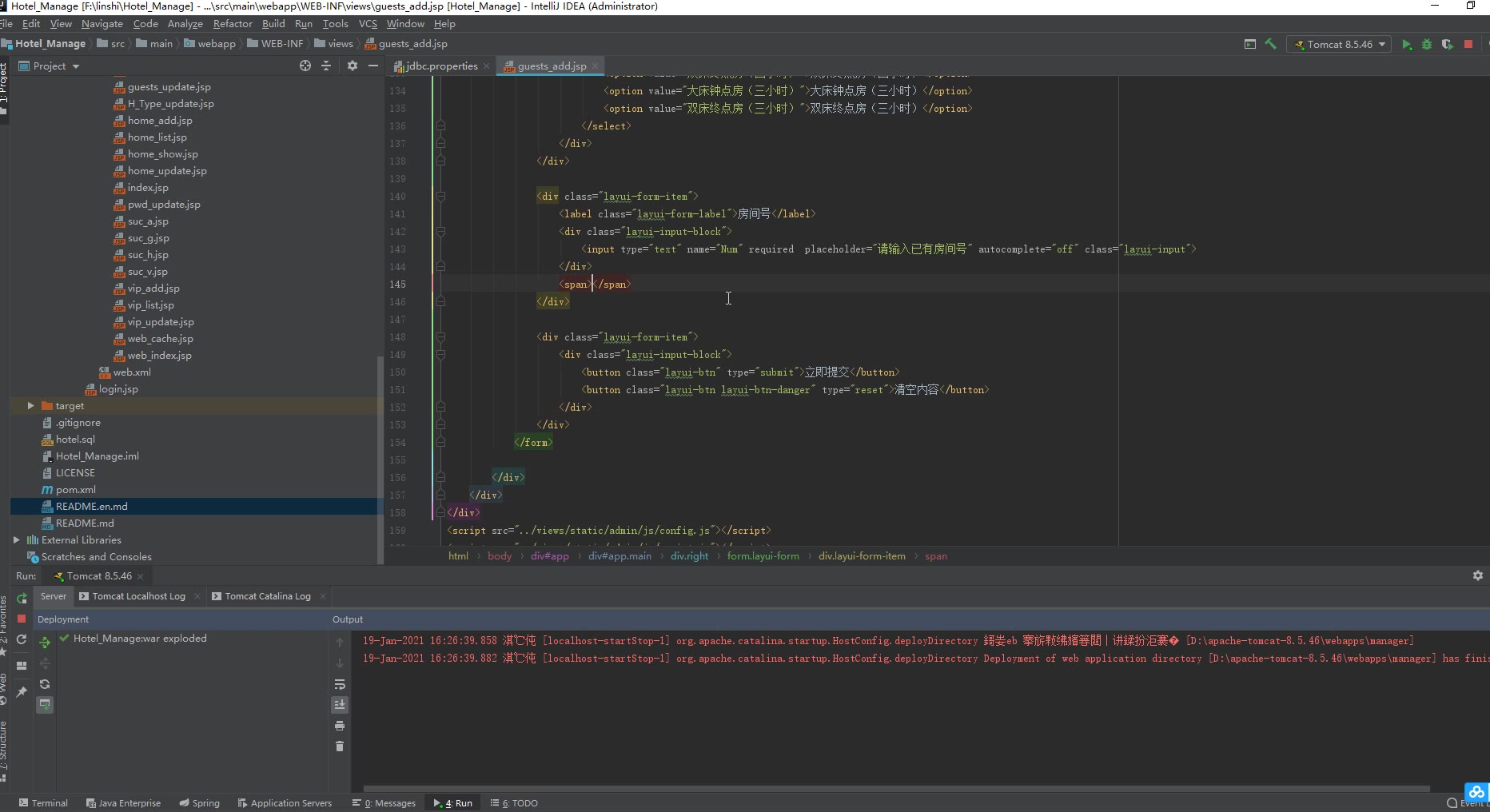Toggle scroll to end of output
This screenshot has width=1490, height=812.
click(340, 705)
